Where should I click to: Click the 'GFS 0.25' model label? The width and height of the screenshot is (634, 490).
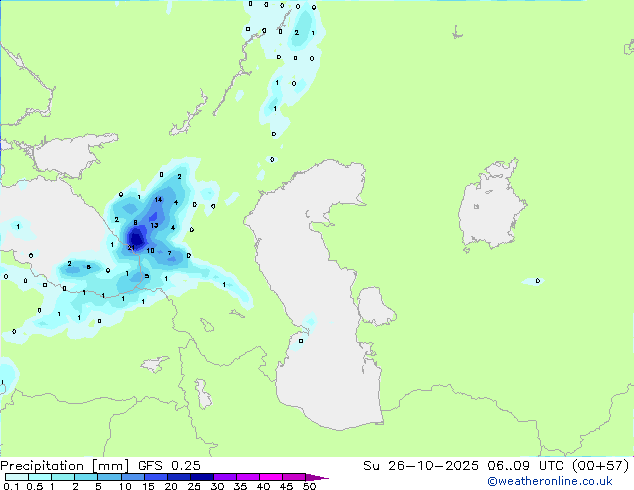tap(169, 466)
